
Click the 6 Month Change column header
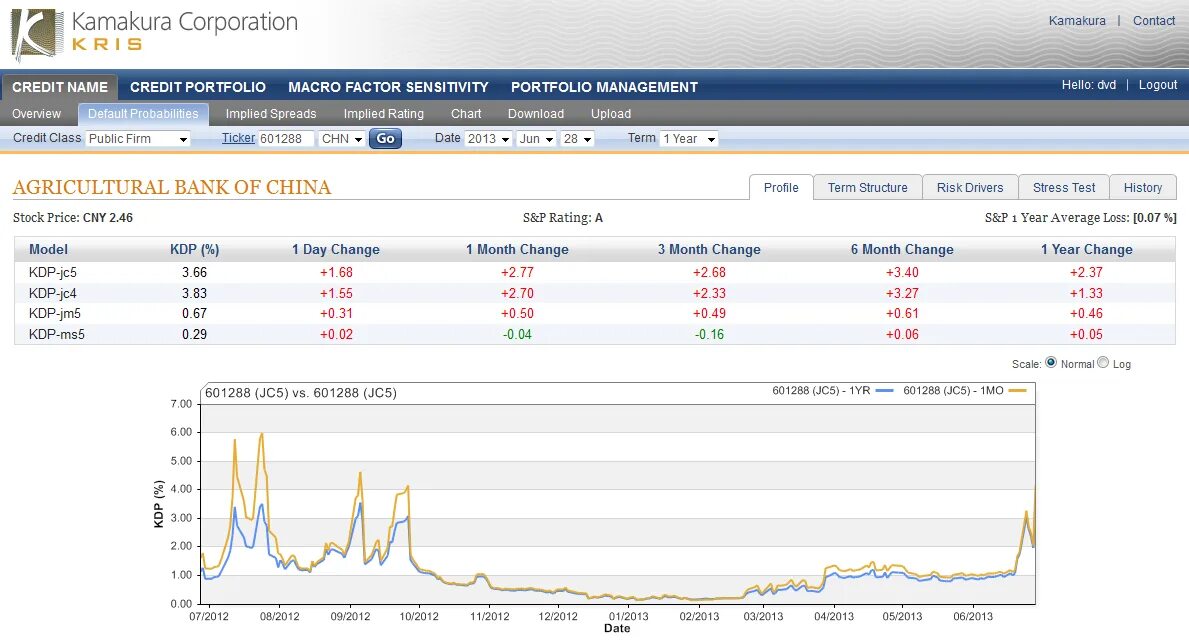902,250
